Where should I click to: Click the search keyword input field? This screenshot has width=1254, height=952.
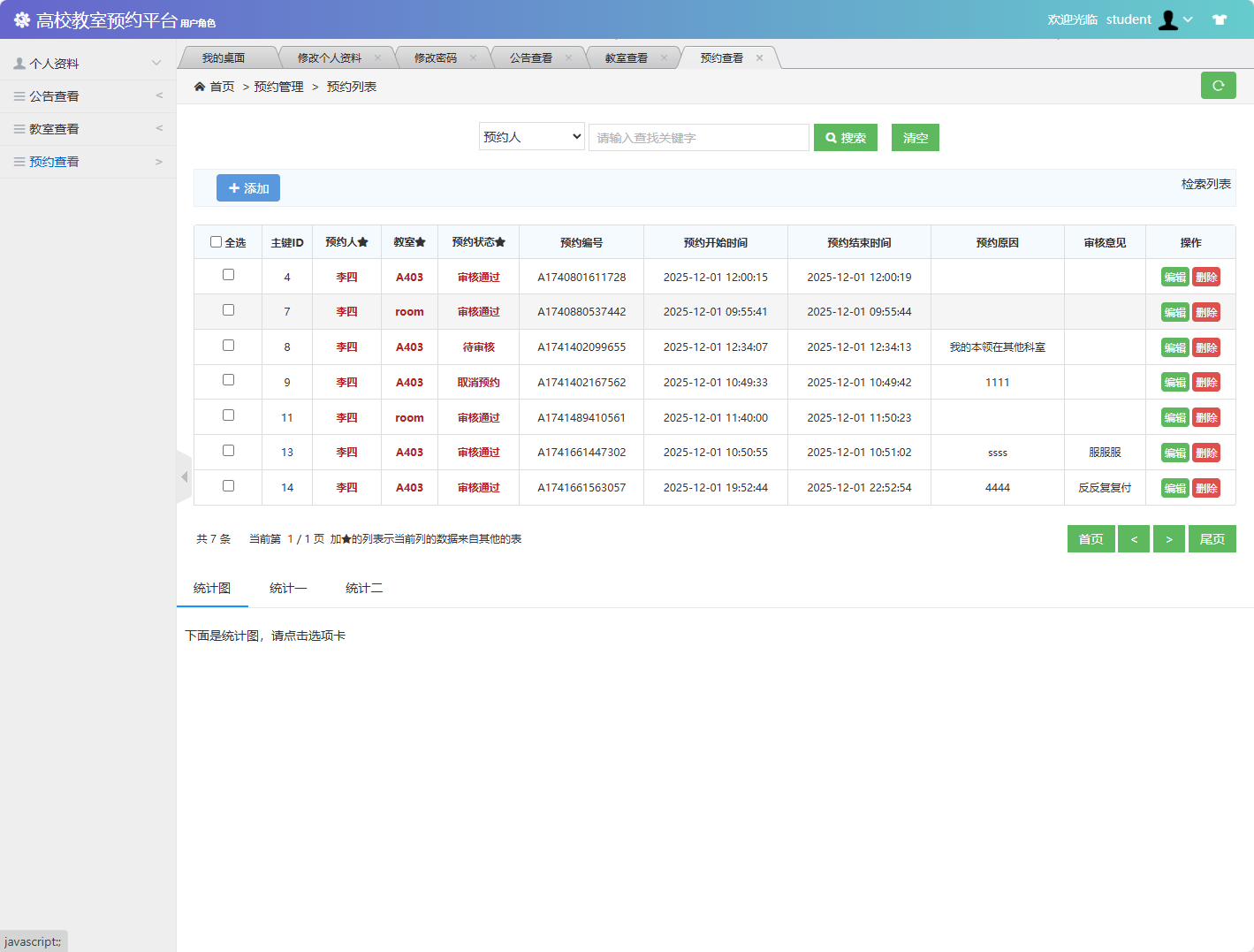pyautogui.click(x=698, y=138)
